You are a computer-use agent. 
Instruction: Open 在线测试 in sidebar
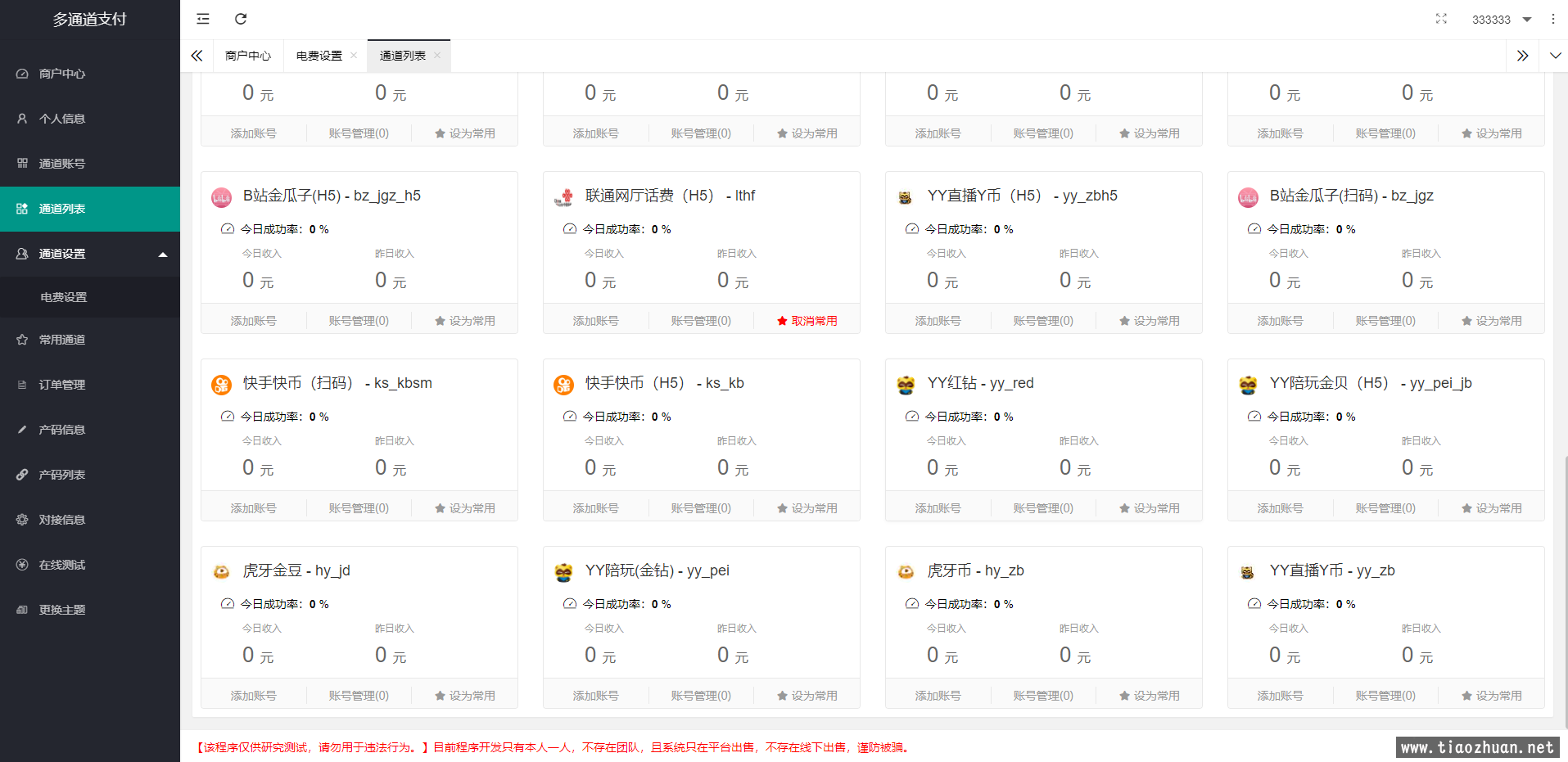pyautogui.click(x=90, y=565)
